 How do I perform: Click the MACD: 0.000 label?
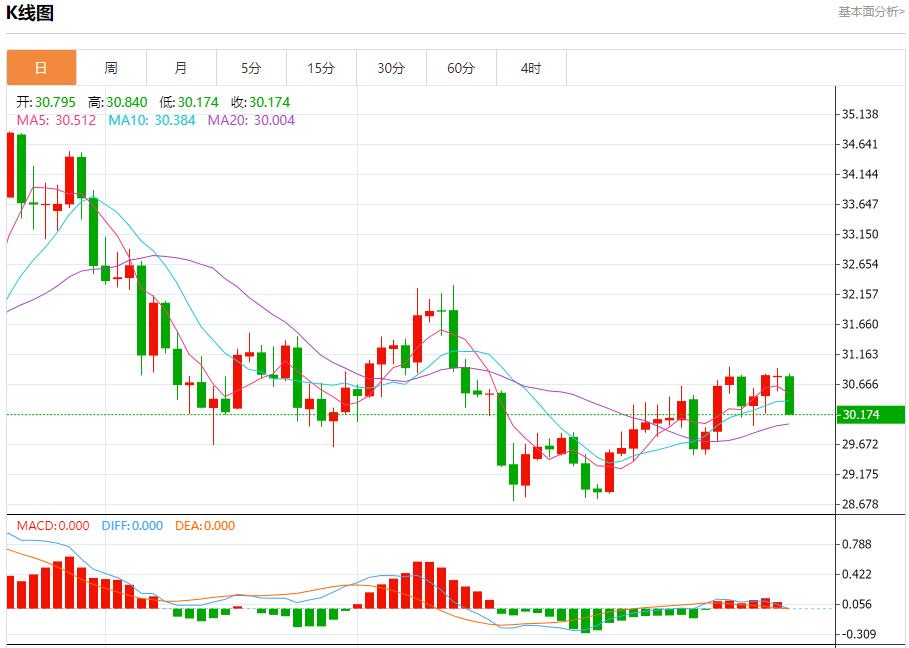[52, 526]
